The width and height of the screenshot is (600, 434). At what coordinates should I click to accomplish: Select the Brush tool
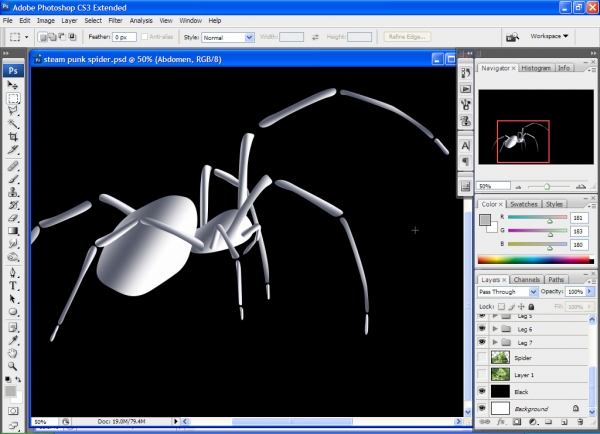pyautogui.click(x=13, y=179)
